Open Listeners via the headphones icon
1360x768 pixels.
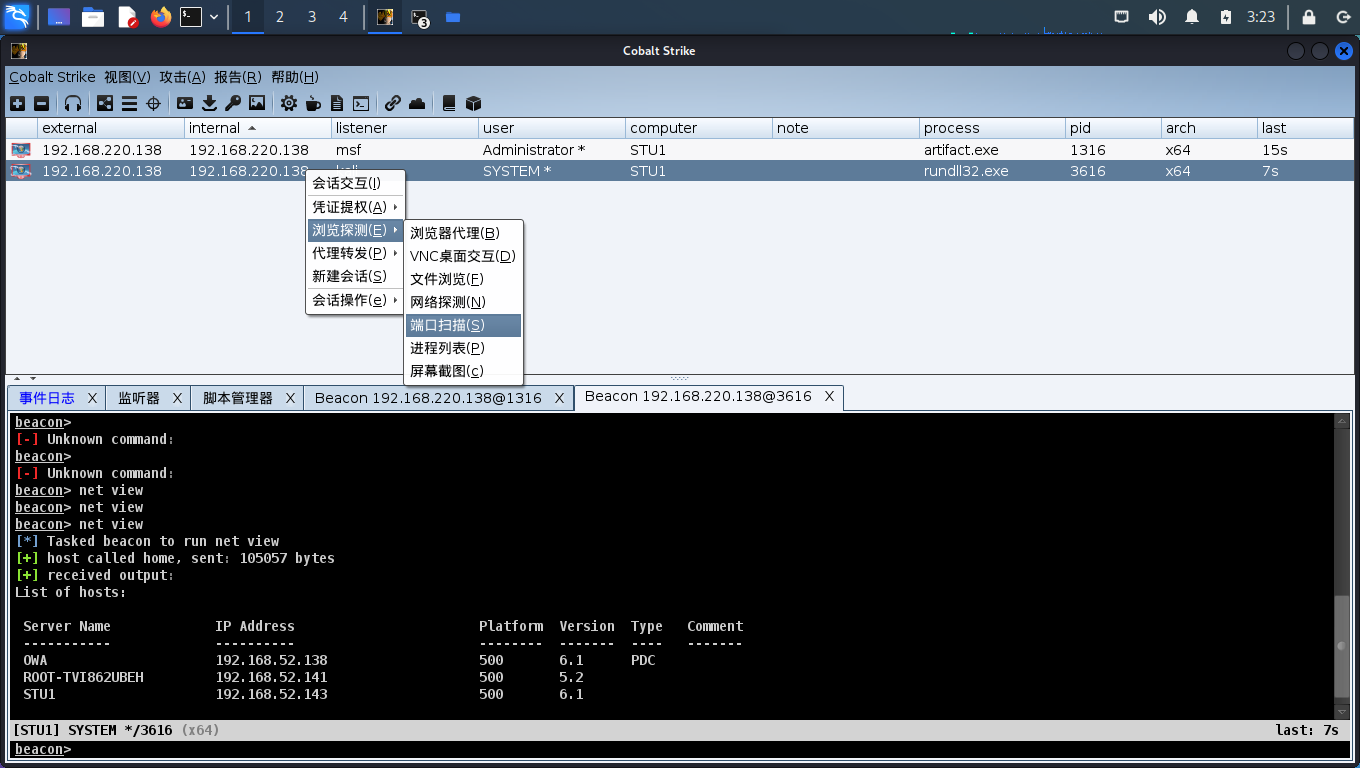(x=73, y=103)
